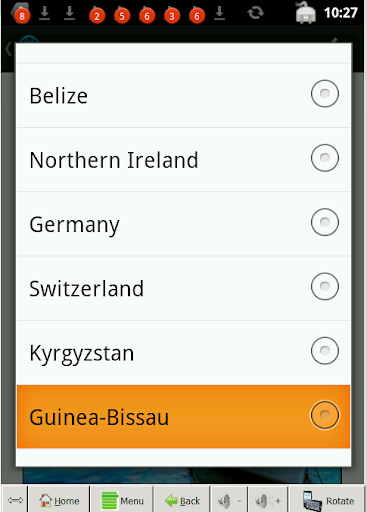Tap the Android debug icon in status bar
The height and width of the screenshot is (512, 367).
[x=305, y=13]
